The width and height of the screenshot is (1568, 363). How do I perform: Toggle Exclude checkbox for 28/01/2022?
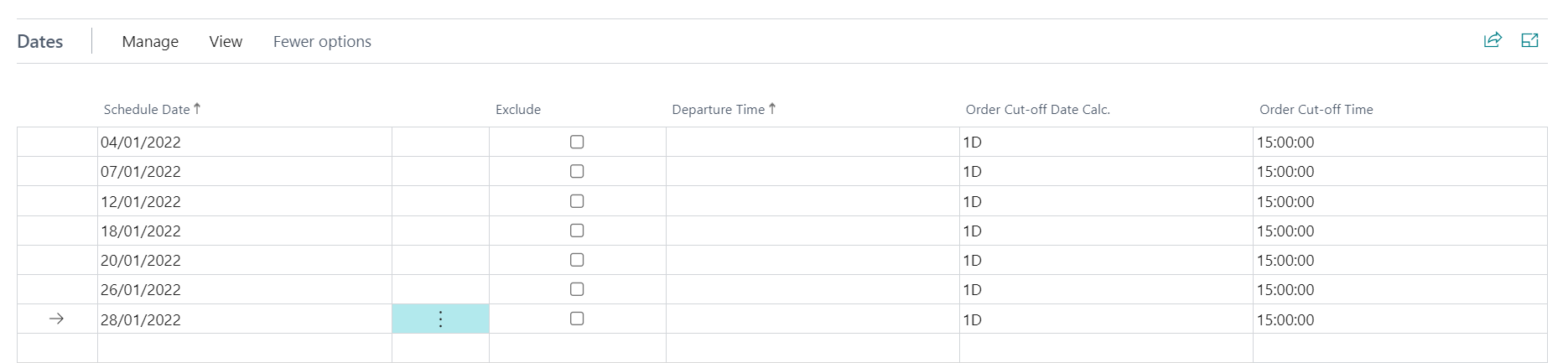click(577, 319)
